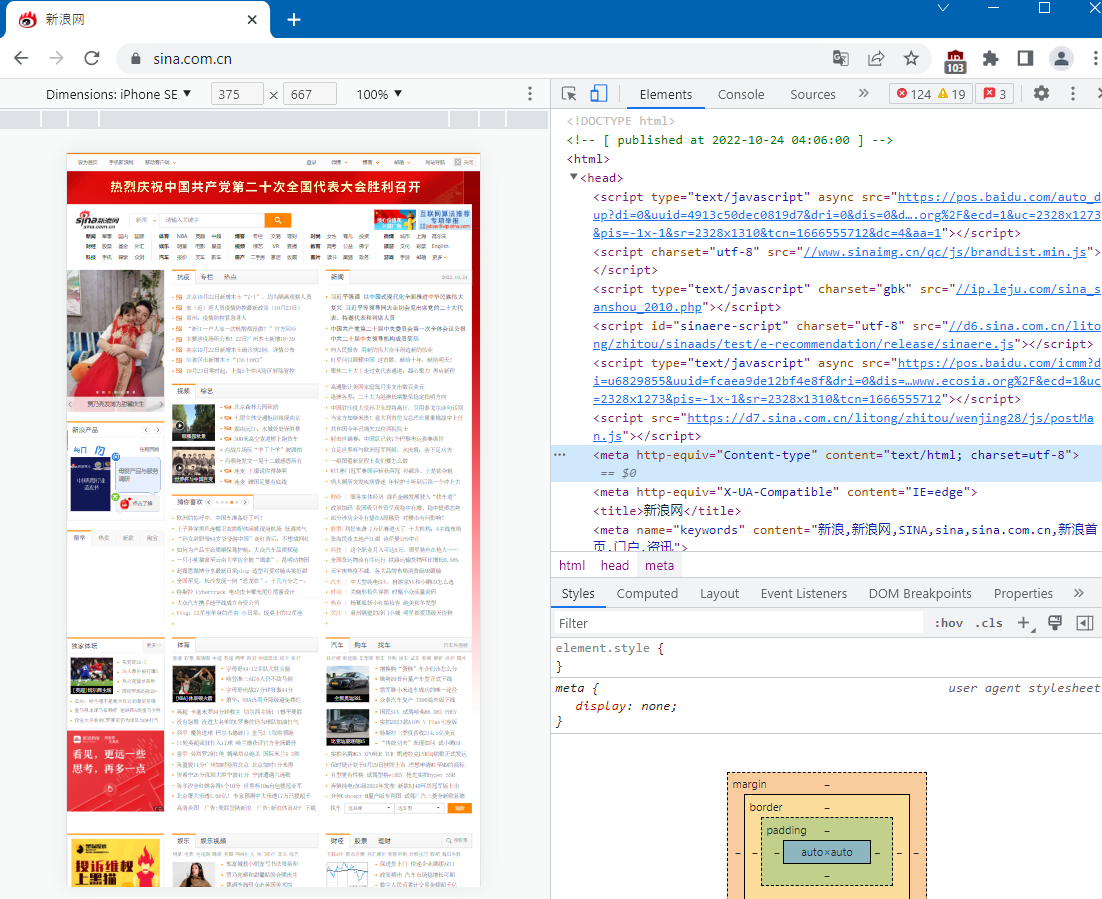The width and height of the screenshot is (1102, 899).
Task: Click the browser forward arrow
Action: [57, 58]
